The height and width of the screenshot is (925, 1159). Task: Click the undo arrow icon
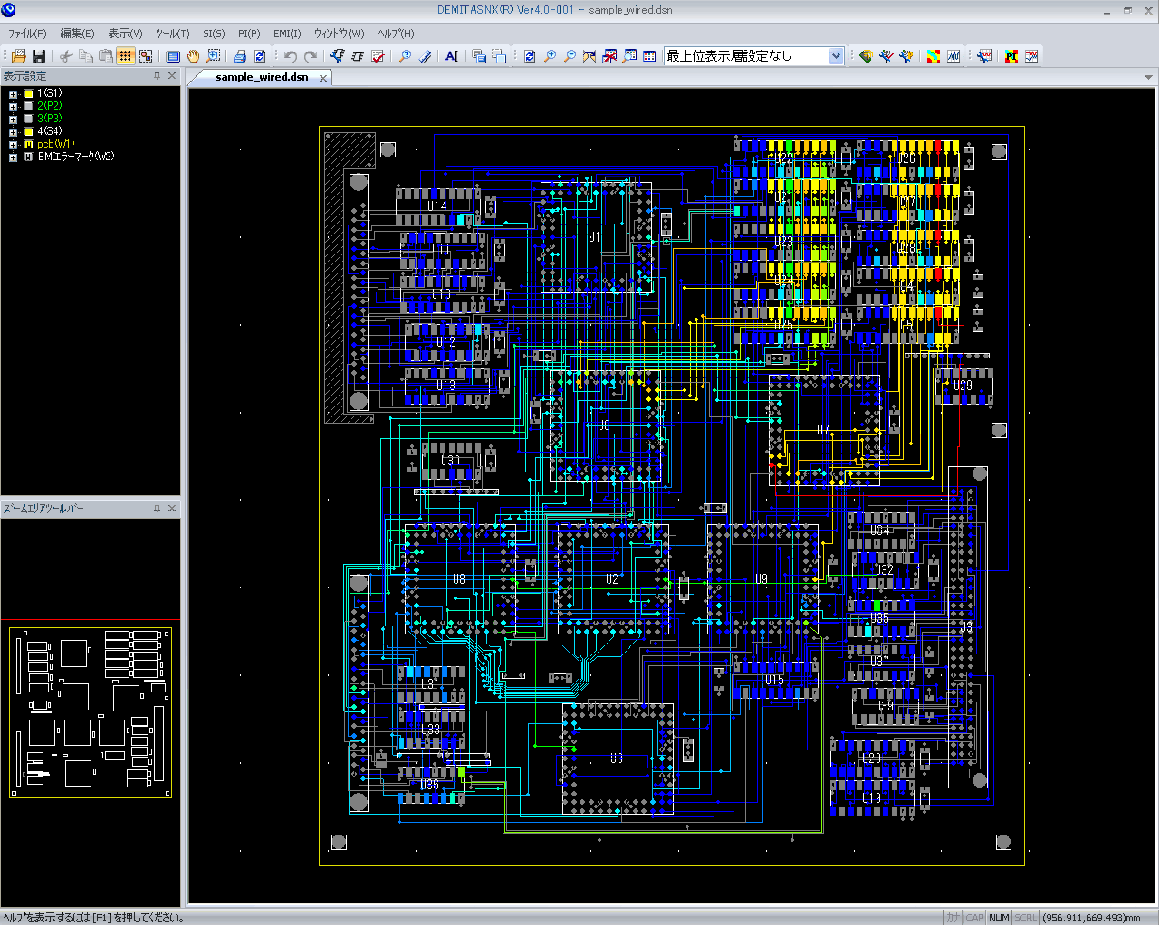[290, 56]
